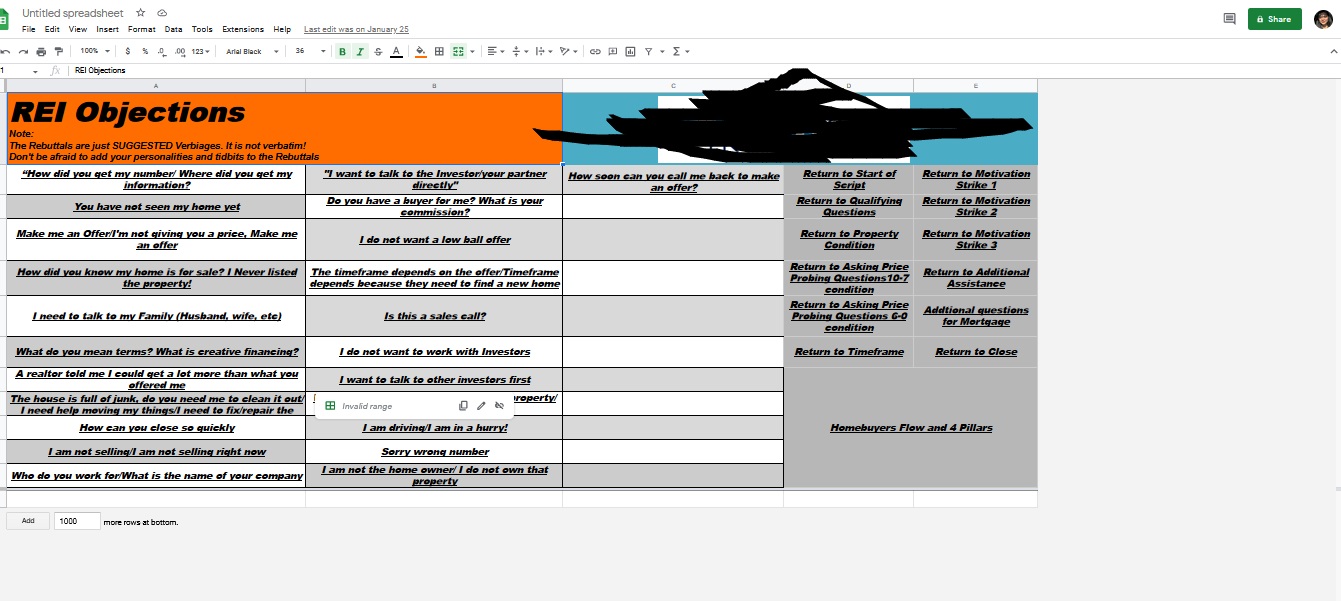Select 'You have not seen my home yet' cell
This screenshot has width=1341, height=601.
156,207
